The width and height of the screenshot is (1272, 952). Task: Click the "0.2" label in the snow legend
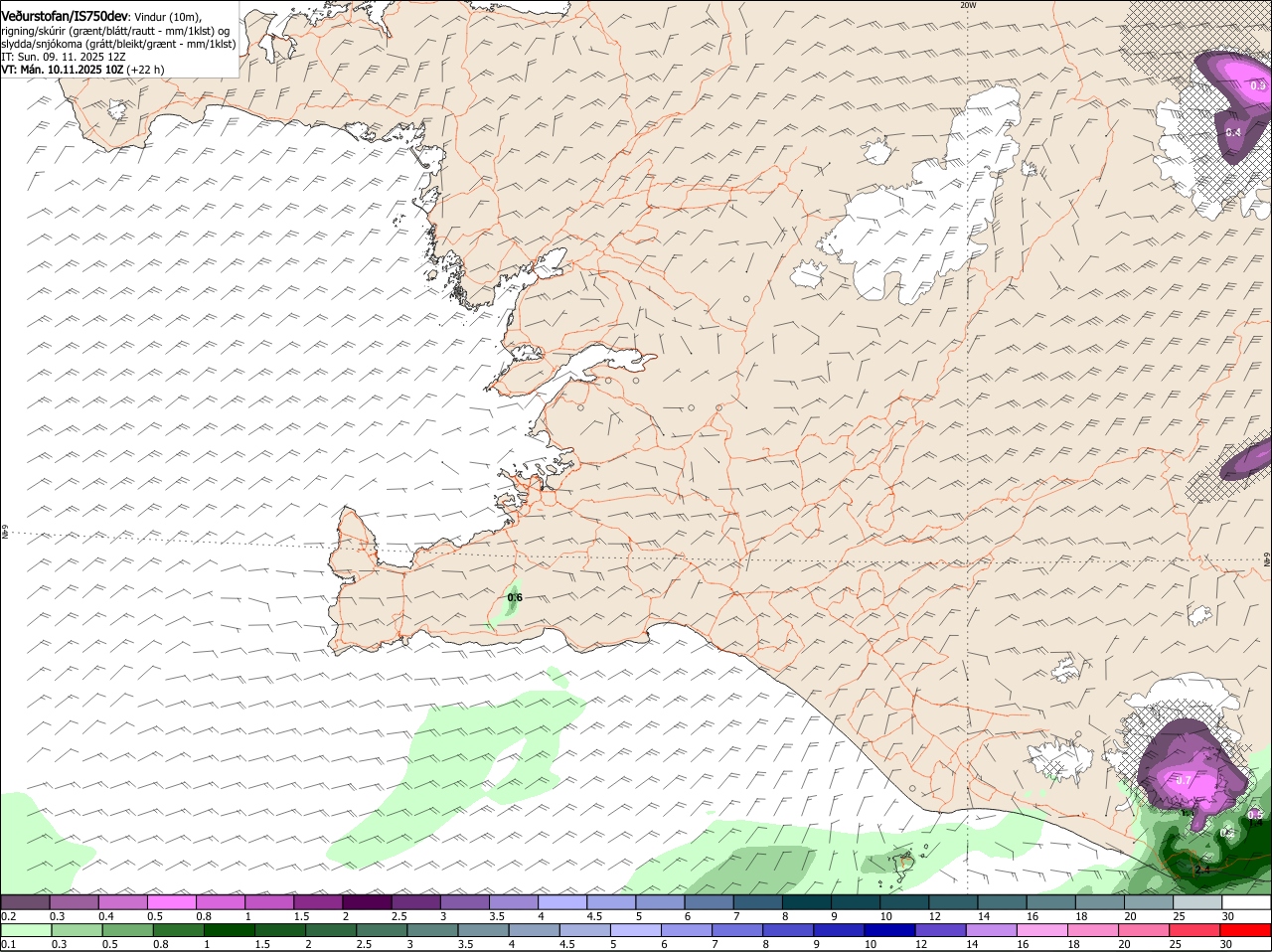pyautogui.click(x=8, y=916)
